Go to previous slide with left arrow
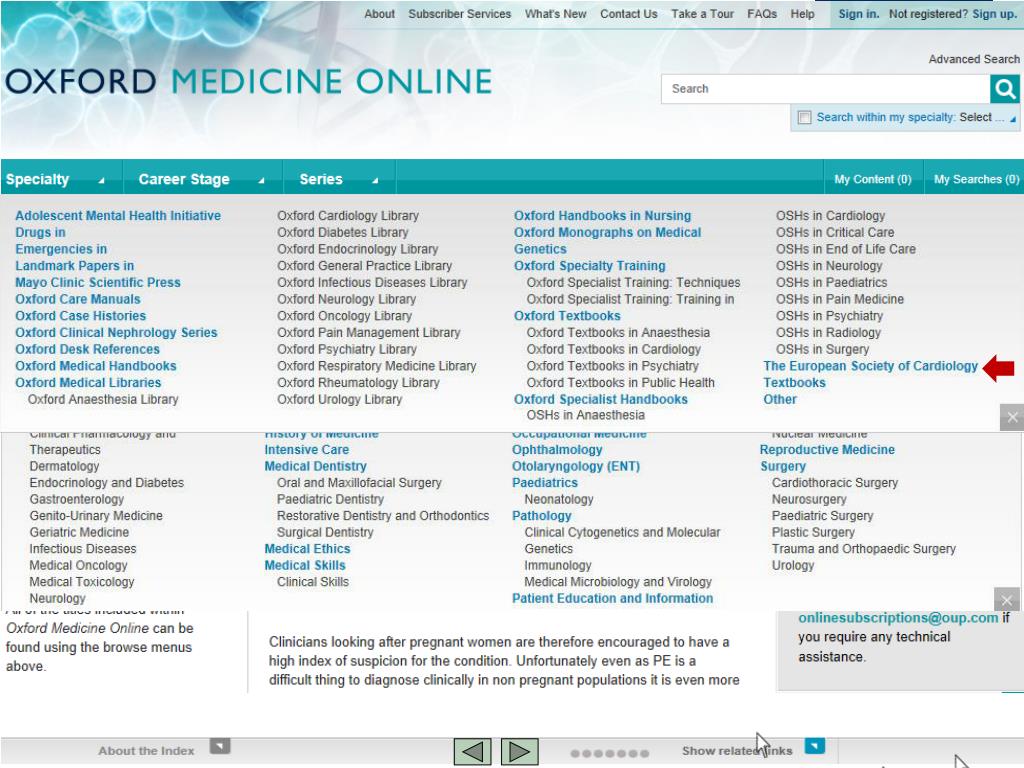1024x768 pixels. pyautogui.click(x=472, y=751)
